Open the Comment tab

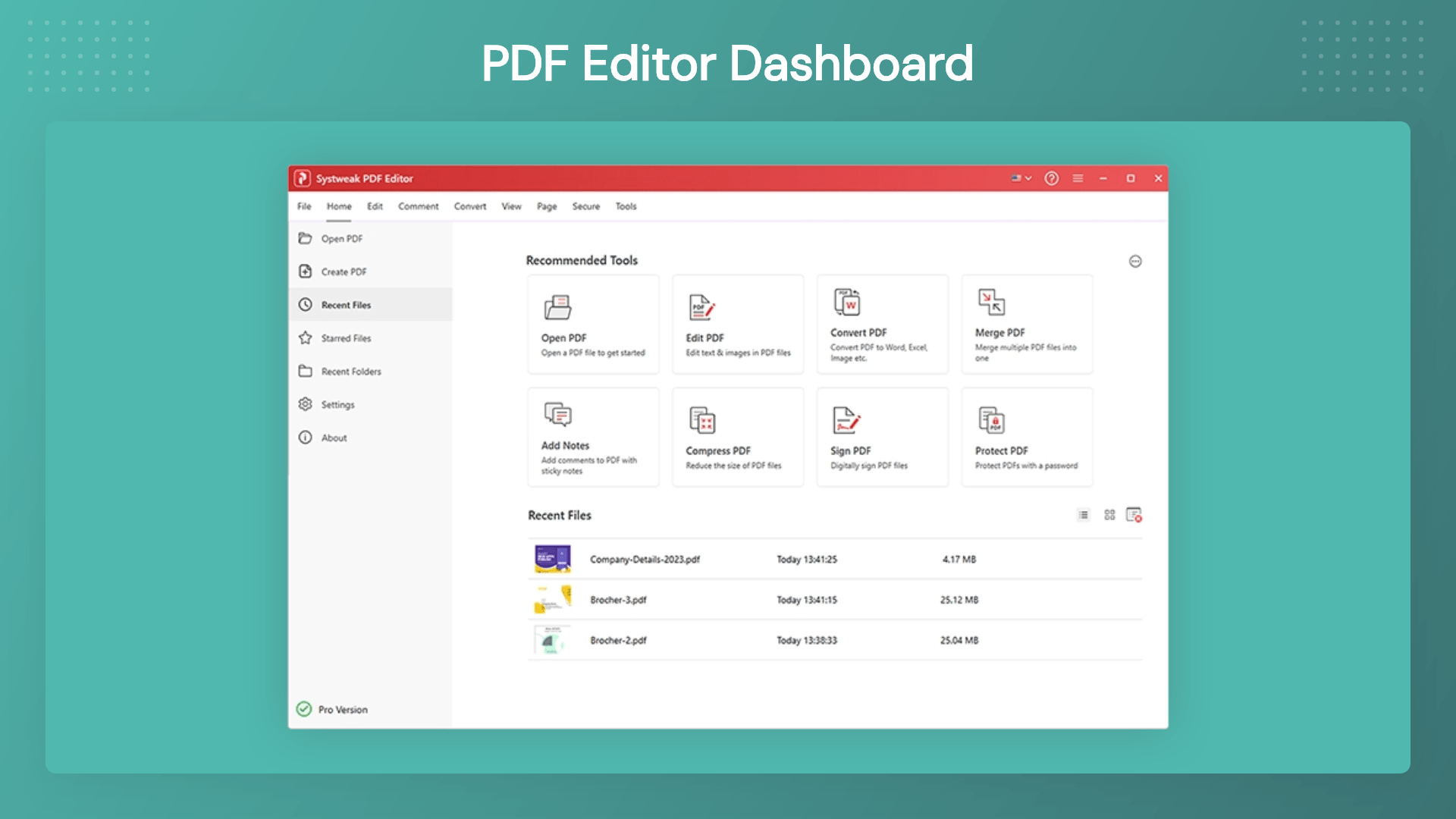(x=418, y=206)
